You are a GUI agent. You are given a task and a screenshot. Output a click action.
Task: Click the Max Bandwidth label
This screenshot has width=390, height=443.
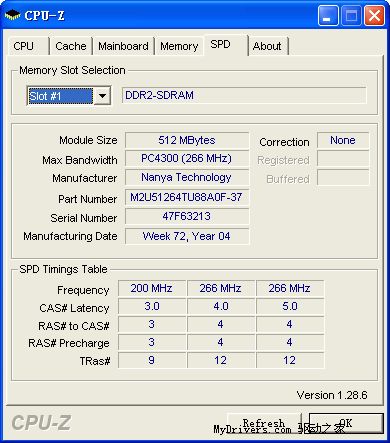80,160
